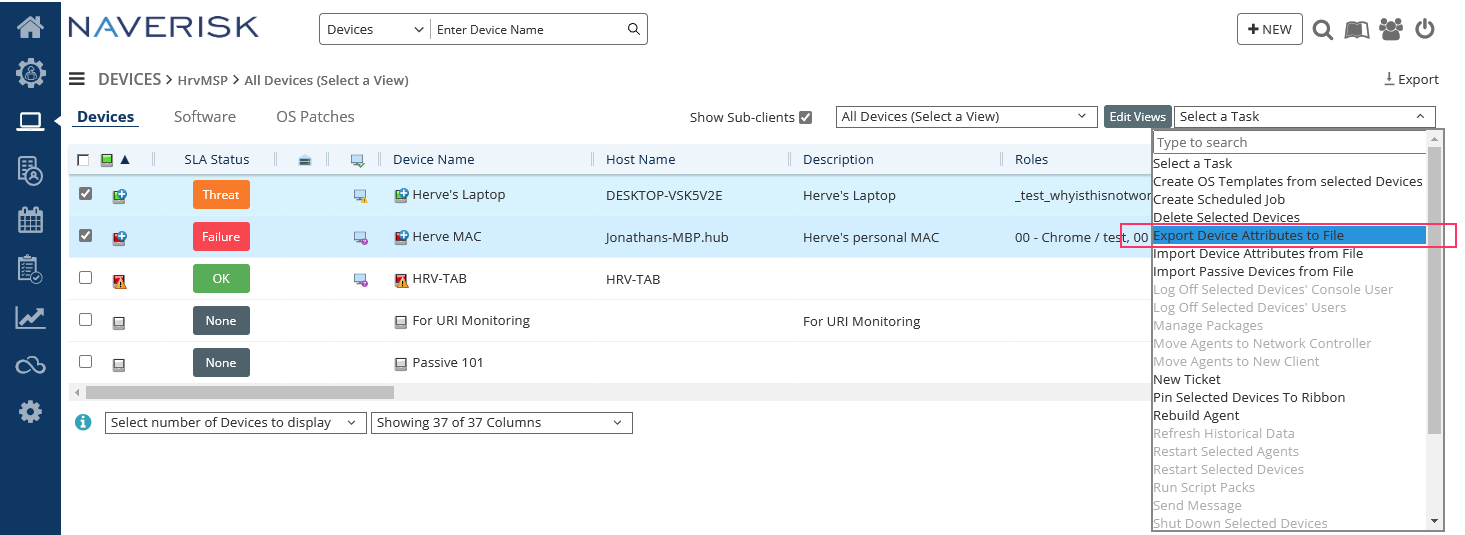Open the Devices laptop icon in sidebar
Image resolution: width=1465 pixels, height=535 pixels.
pos(30,122)
